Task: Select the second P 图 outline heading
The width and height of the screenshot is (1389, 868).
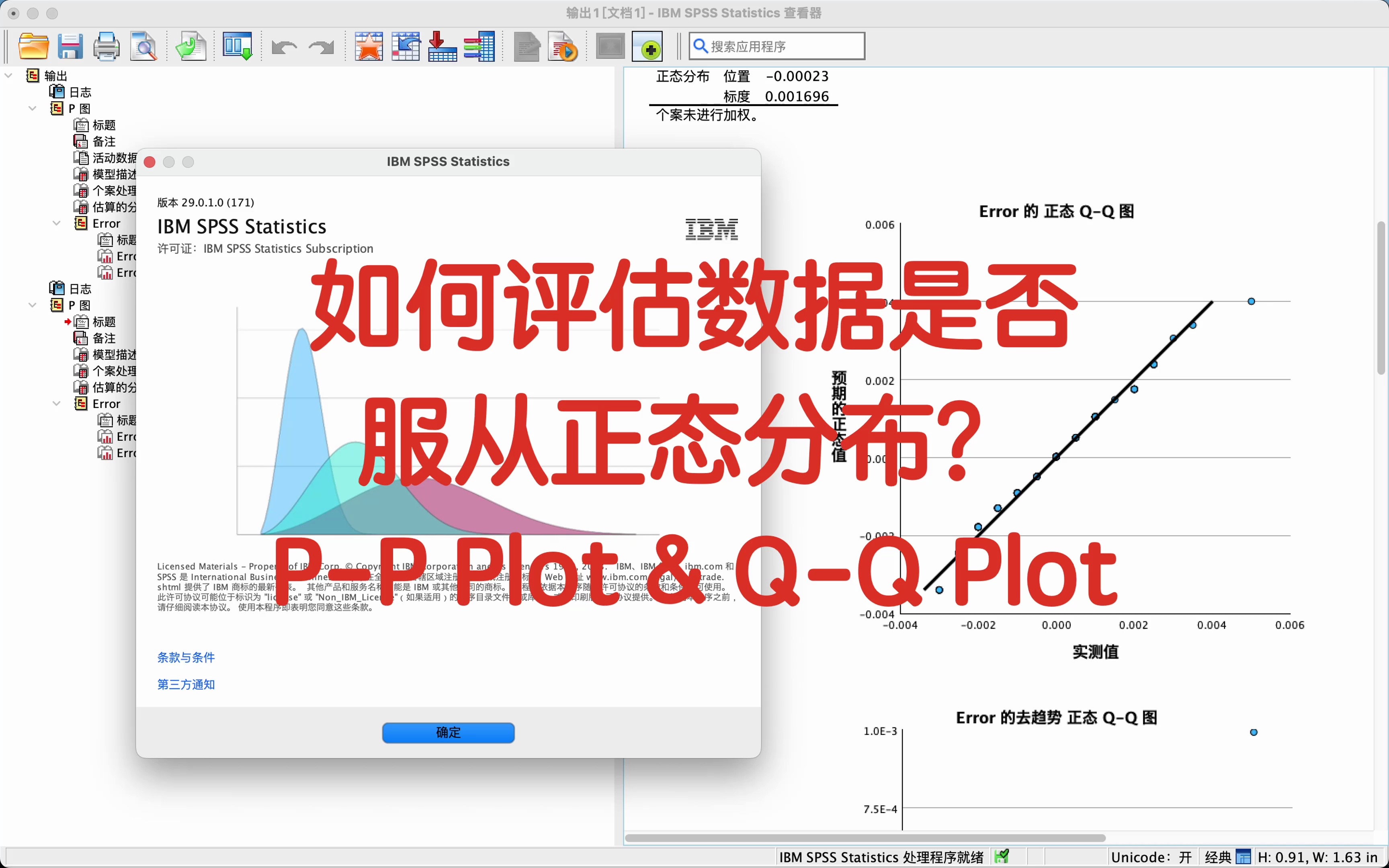Action: coord(71,305)
